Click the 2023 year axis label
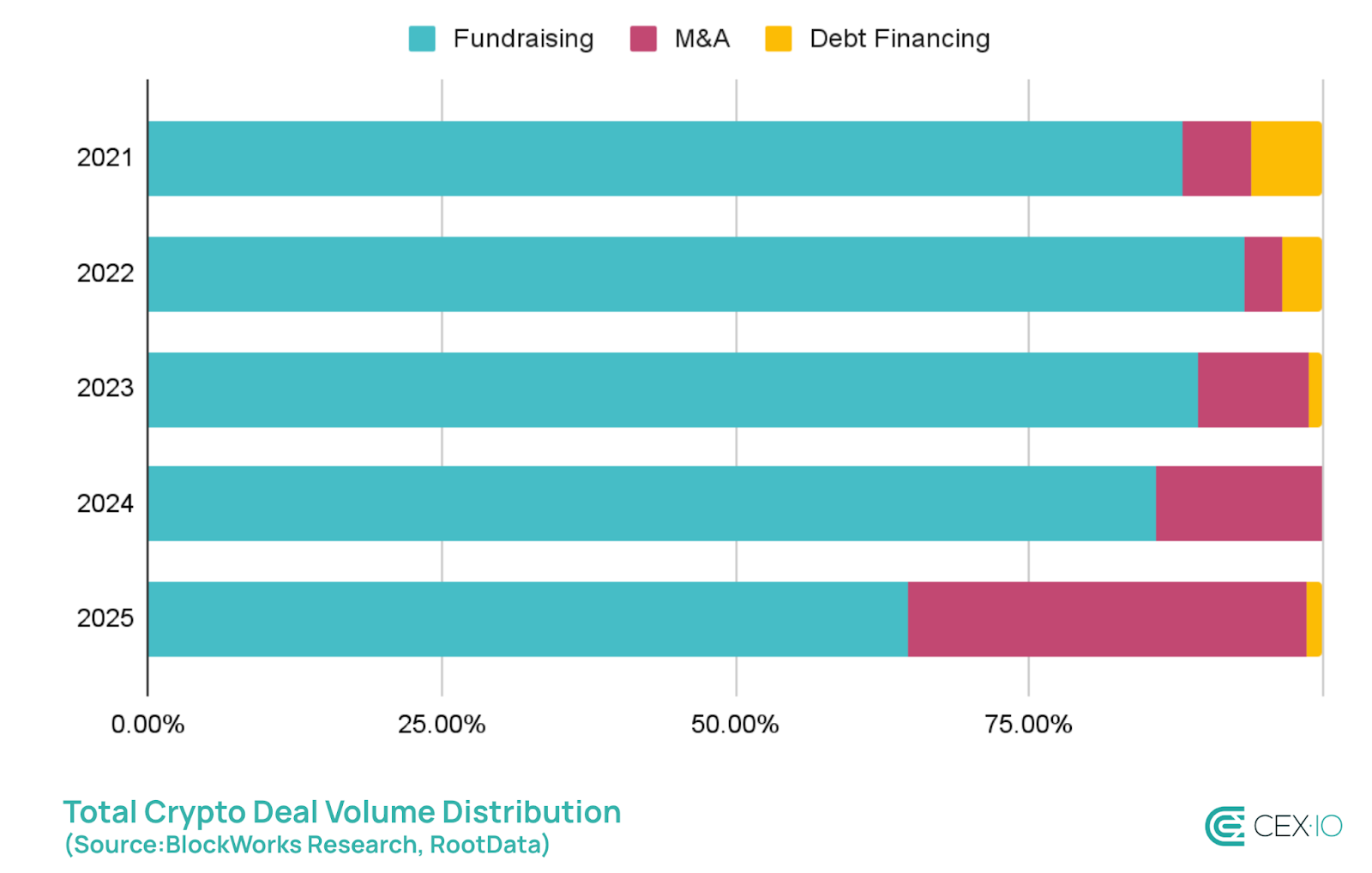This screenshot has height=873, width=1372. coord(105,388)
